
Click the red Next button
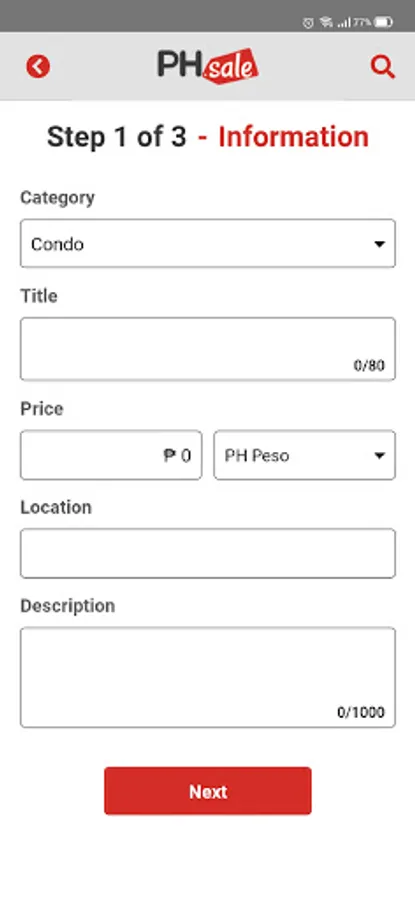pyautogui.click(x=208, y=791)
